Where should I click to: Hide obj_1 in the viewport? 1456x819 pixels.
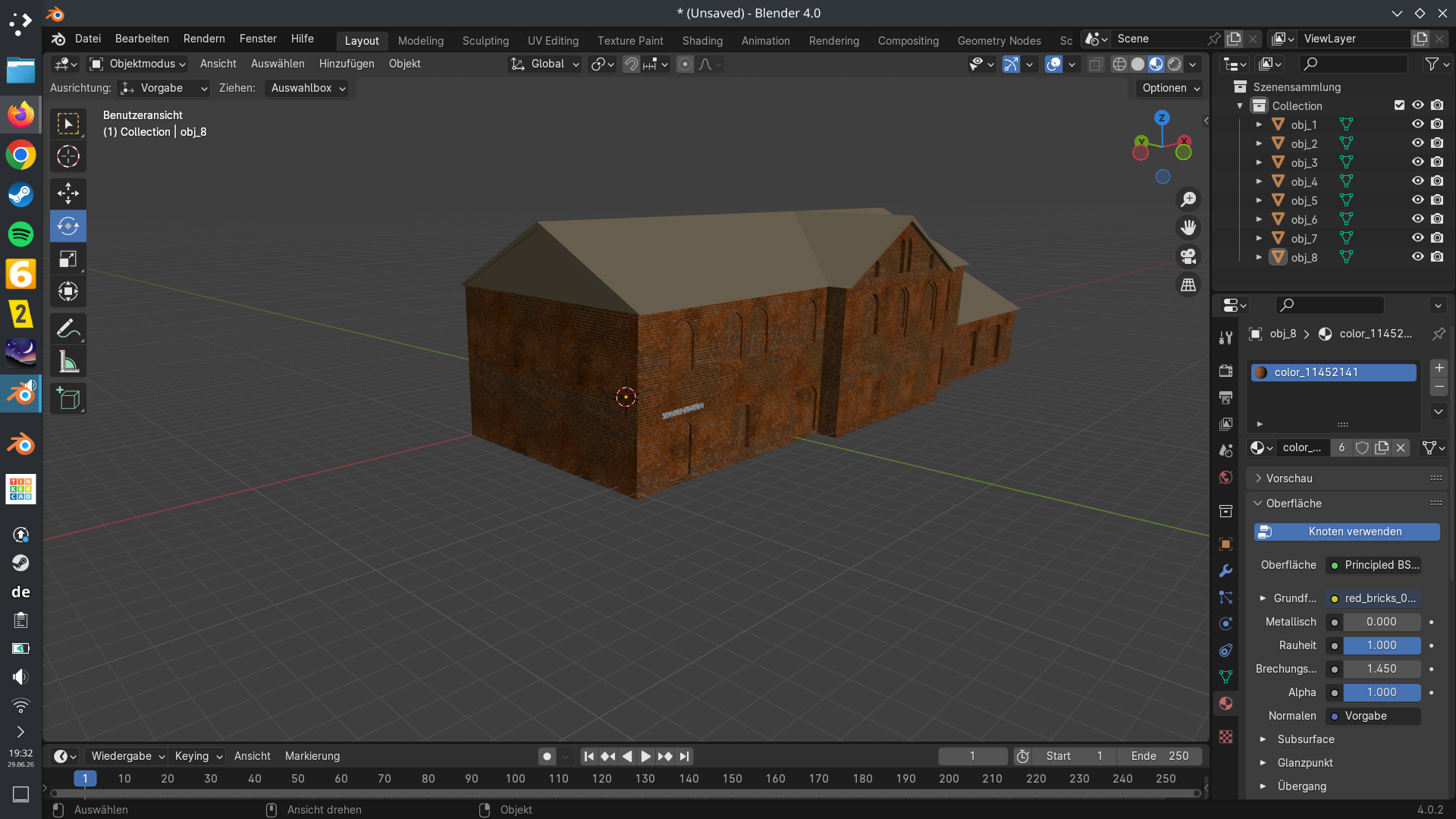[x=1417, y=124]
